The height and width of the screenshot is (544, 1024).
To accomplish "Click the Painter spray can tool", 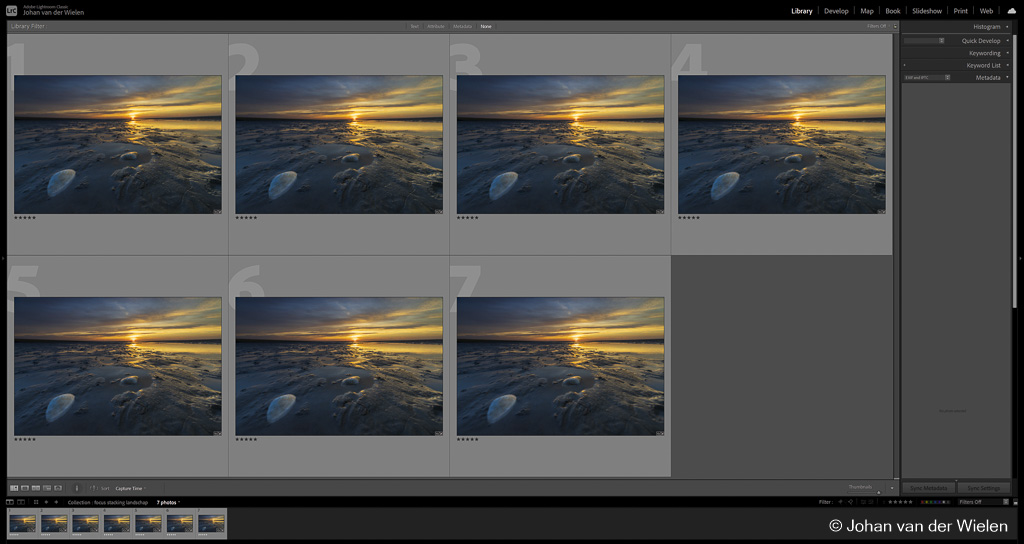I will 77,488.
